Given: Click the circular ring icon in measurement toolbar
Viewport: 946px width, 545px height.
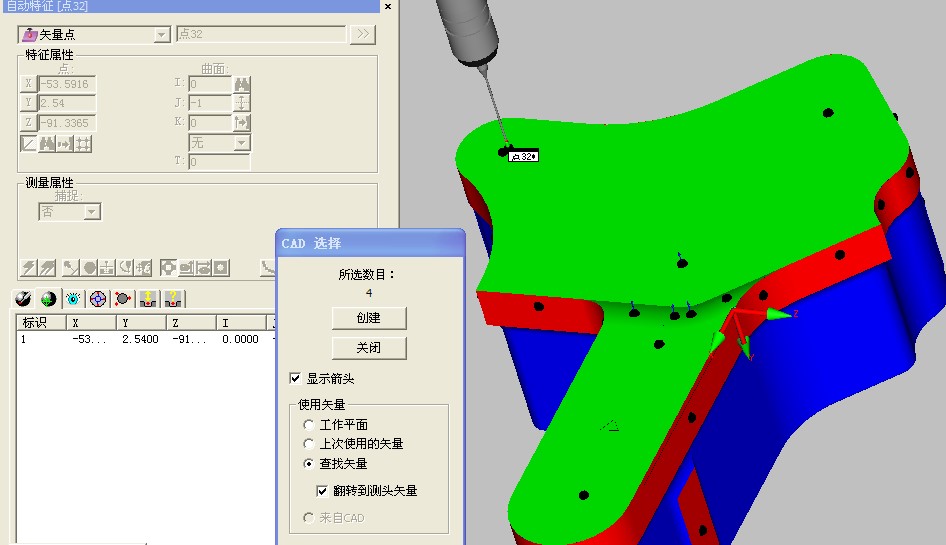Looking at the screenshot, I should click(169, 268).
